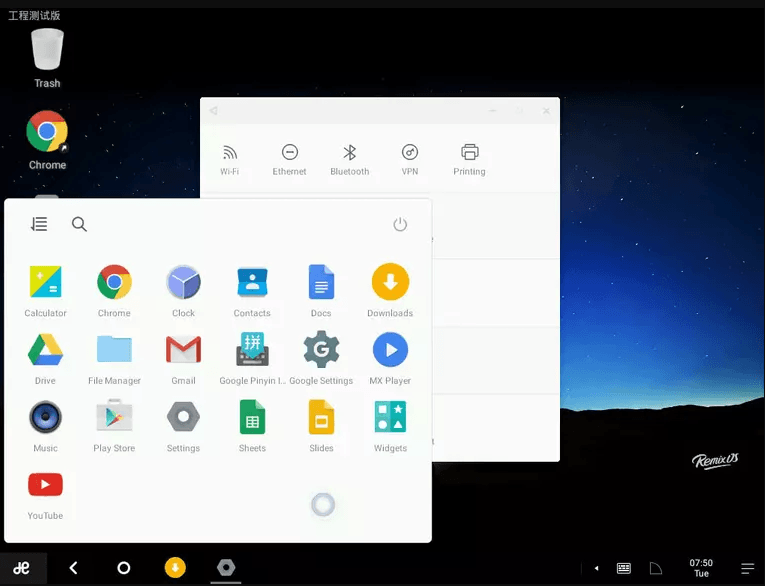The image size is (765, 586).
Task: Go back using Settings window arrow
Action: [x=214, y=111]
